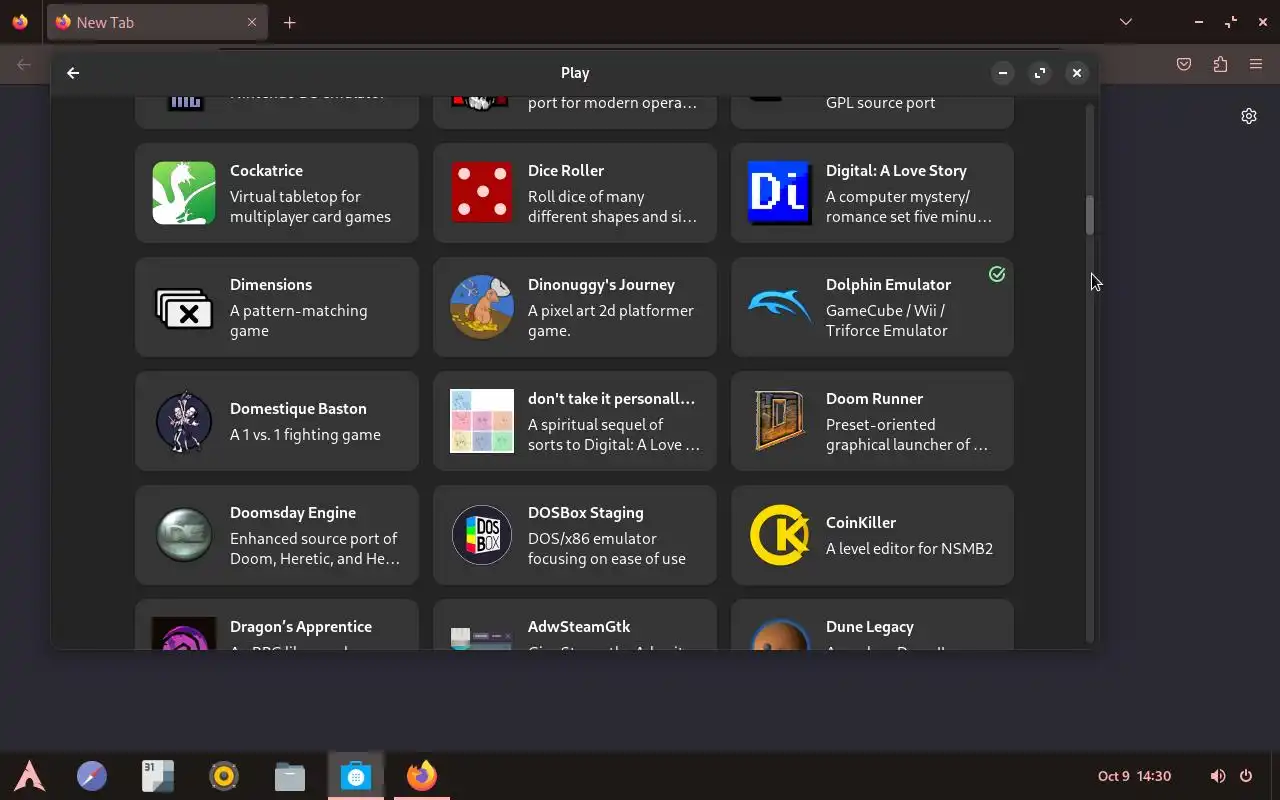Screen dimensions: 1280x800
Task: Click the Dolphin Emulator dolphin icon
Action: (780, 307)
